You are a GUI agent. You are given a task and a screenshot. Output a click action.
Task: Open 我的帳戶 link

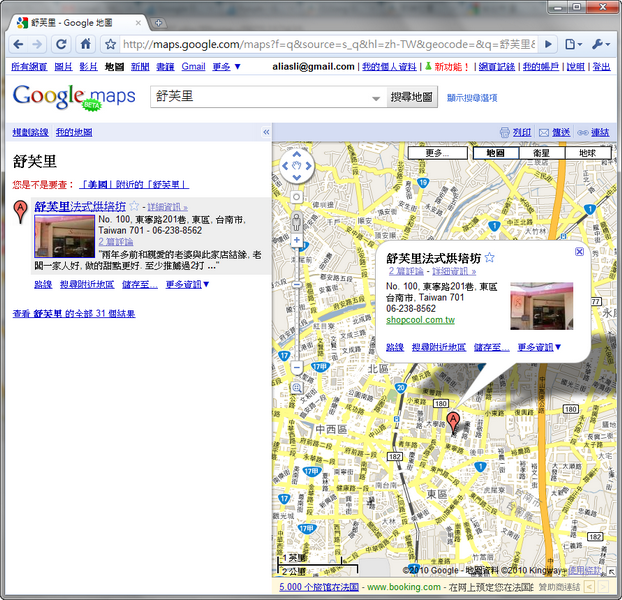[541, 67]
